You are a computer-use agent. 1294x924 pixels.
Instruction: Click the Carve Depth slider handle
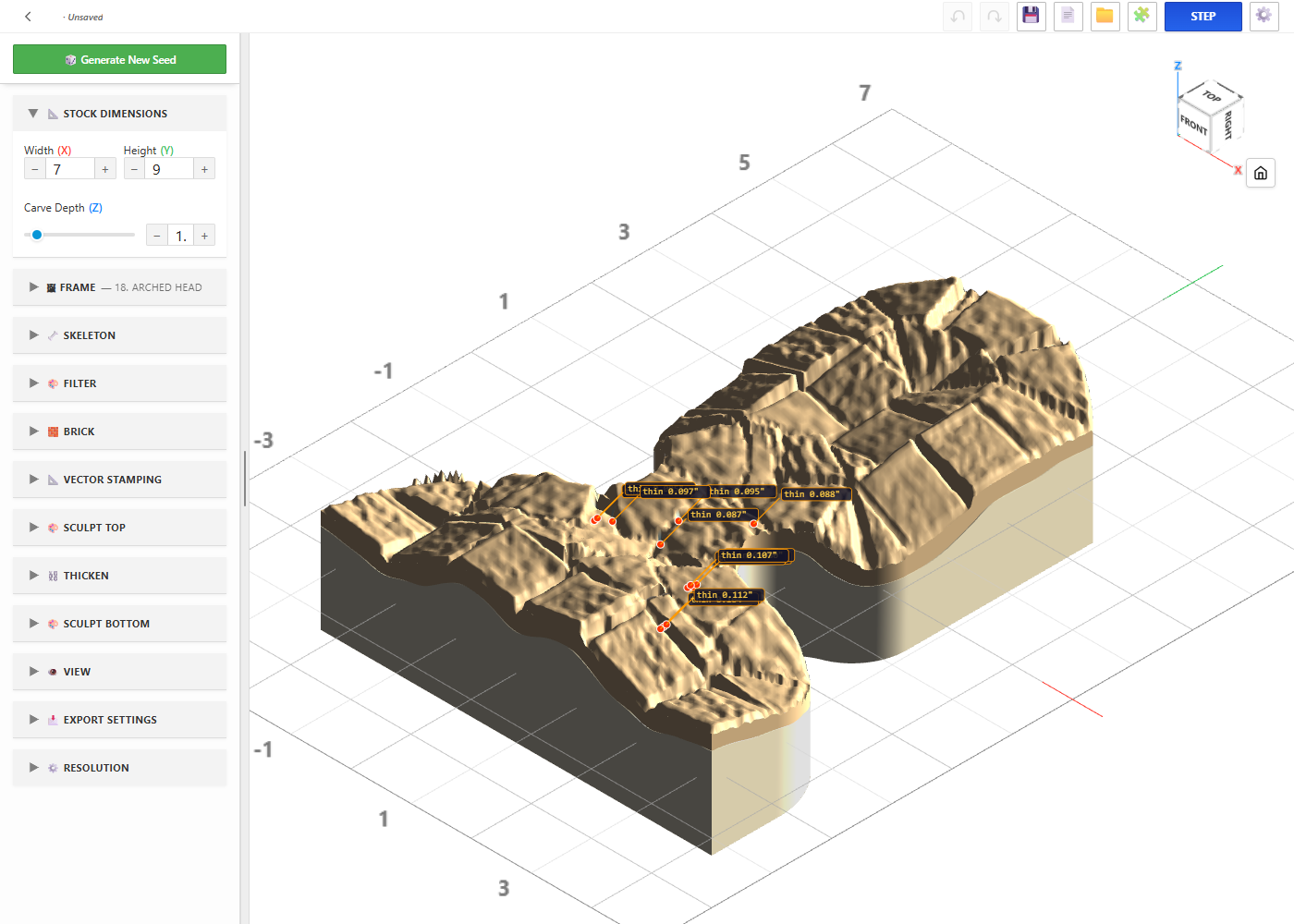click(x=37, y=235)
